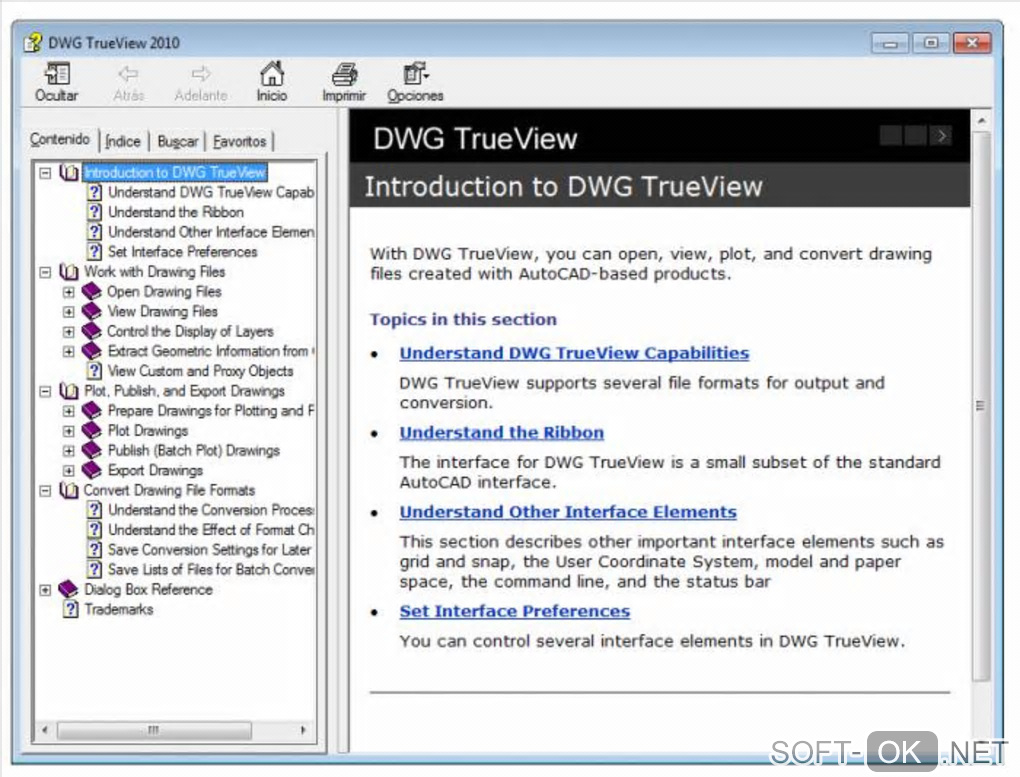Collapse the Convert Drawing File Formats node
The image size is (1020, 777).
45,491
